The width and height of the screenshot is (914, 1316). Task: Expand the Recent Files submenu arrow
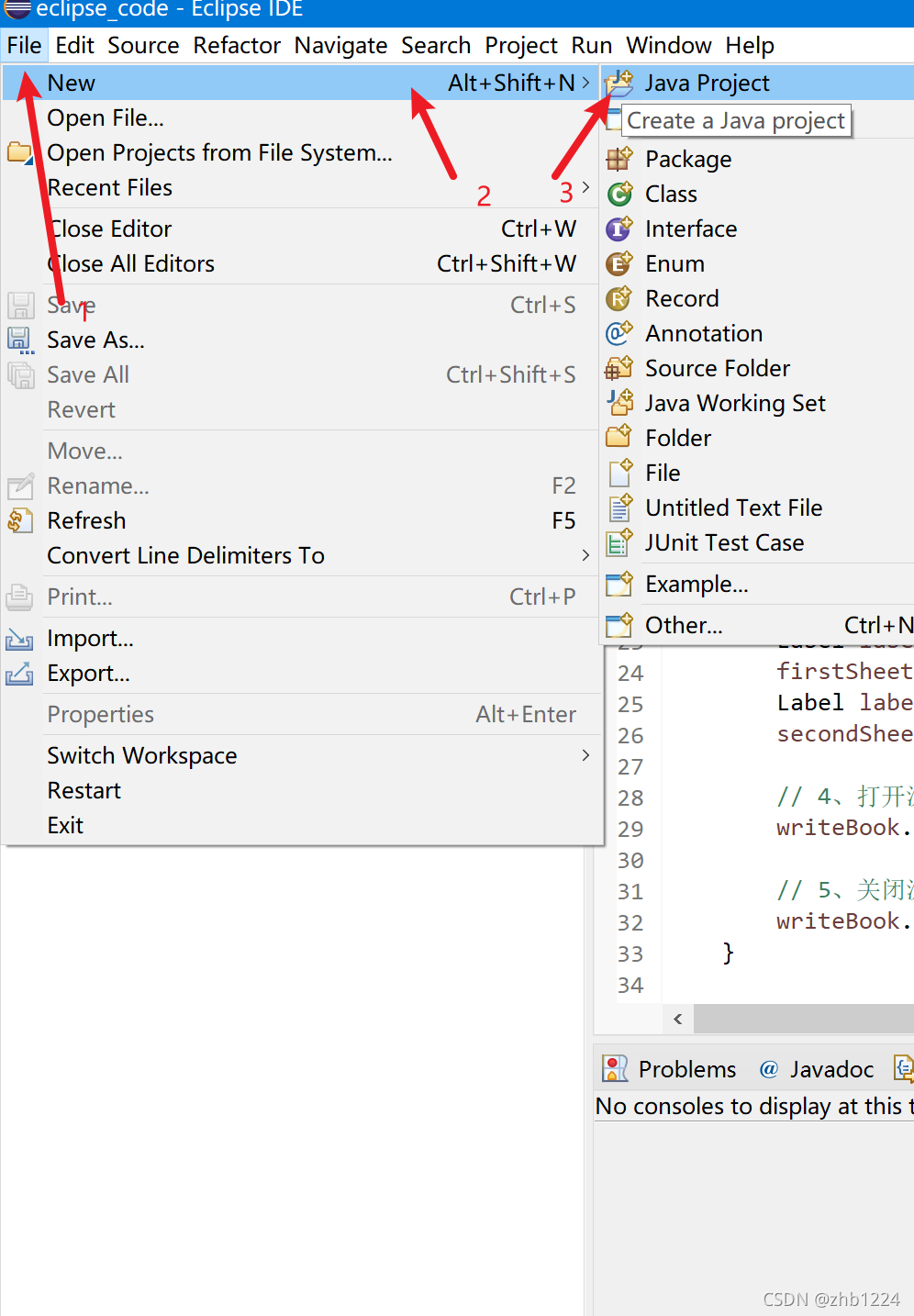pos(585,187)
